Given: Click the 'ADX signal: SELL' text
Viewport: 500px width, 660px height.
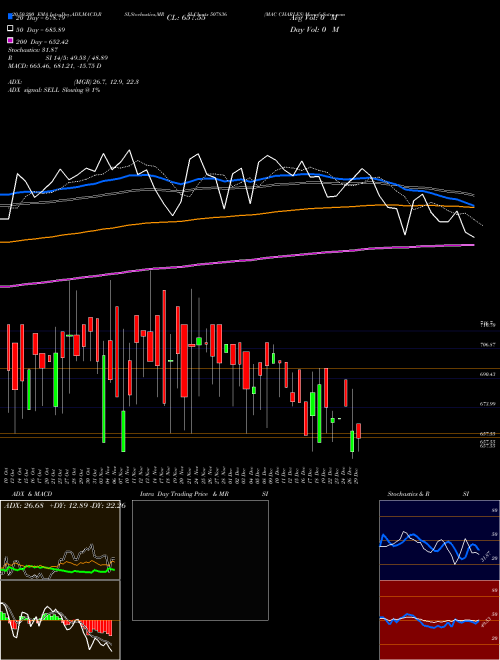Looking at the screenshot, I should [54, 90].
